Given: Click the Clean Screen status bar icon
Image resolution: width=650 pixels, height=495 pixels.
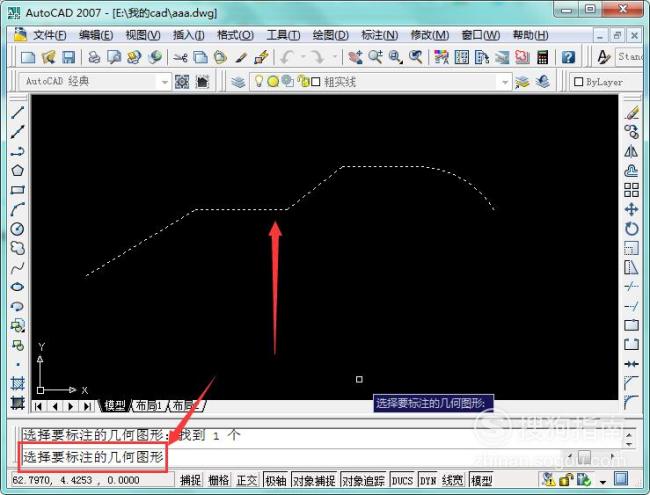Looking at the screenshot, I should (621, 479).
